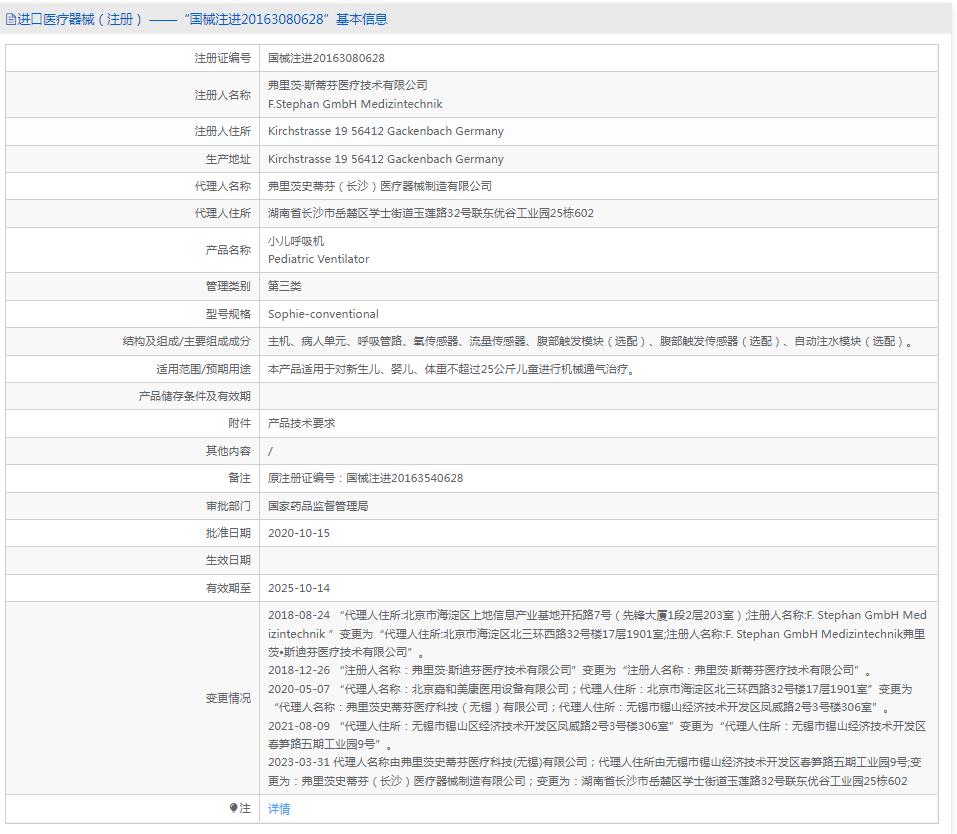Select the agent name 弗里茨史蒂芬（长沙）医疗器械制造有限公司

(381, 186)
